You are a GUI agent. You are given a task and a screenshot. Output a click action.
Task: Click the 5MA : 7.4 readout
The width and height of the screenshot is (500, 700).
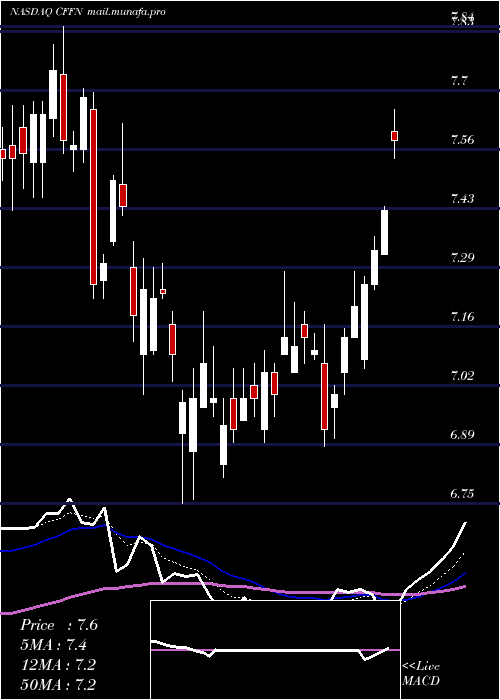click(53, 645)
